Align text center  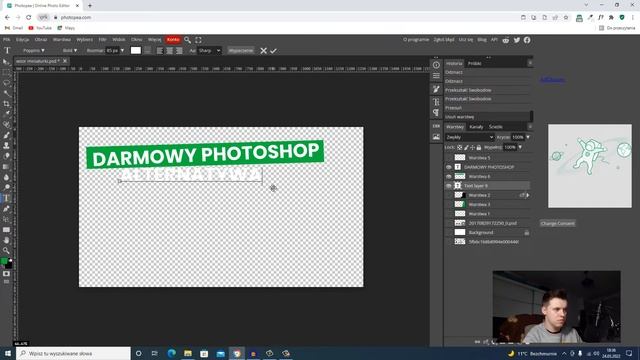(169, 51)
